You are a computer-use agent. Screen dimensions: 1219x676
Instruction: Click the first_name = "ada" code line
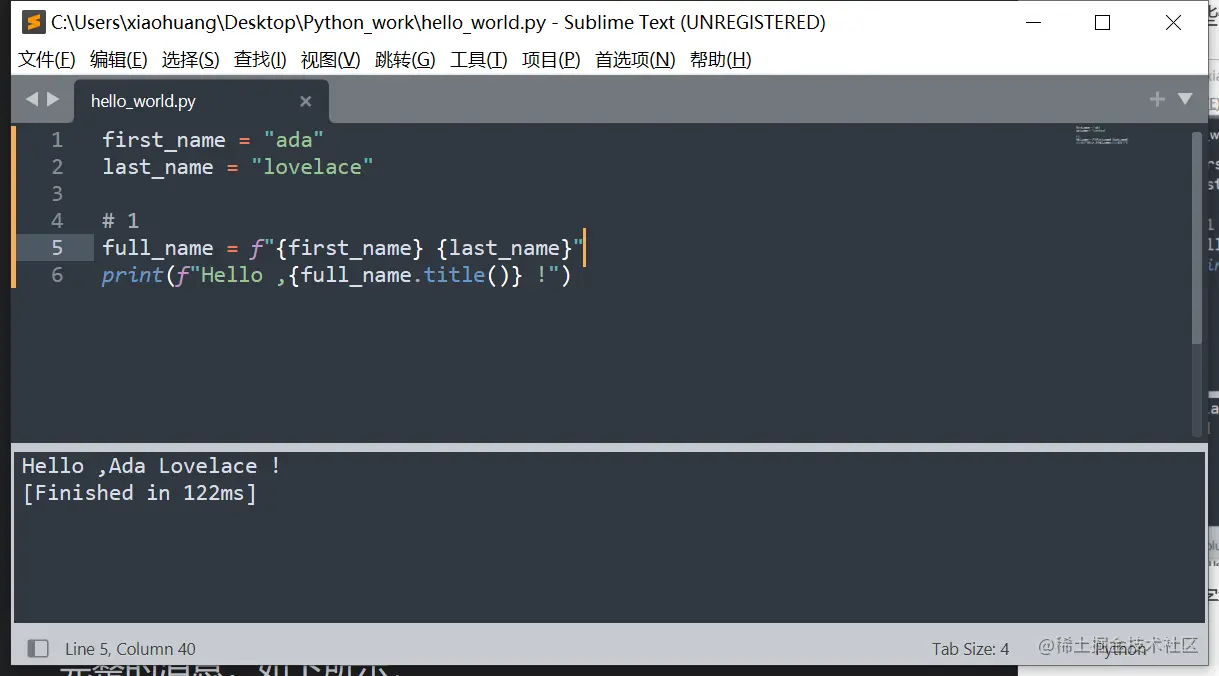click(213, 140)
